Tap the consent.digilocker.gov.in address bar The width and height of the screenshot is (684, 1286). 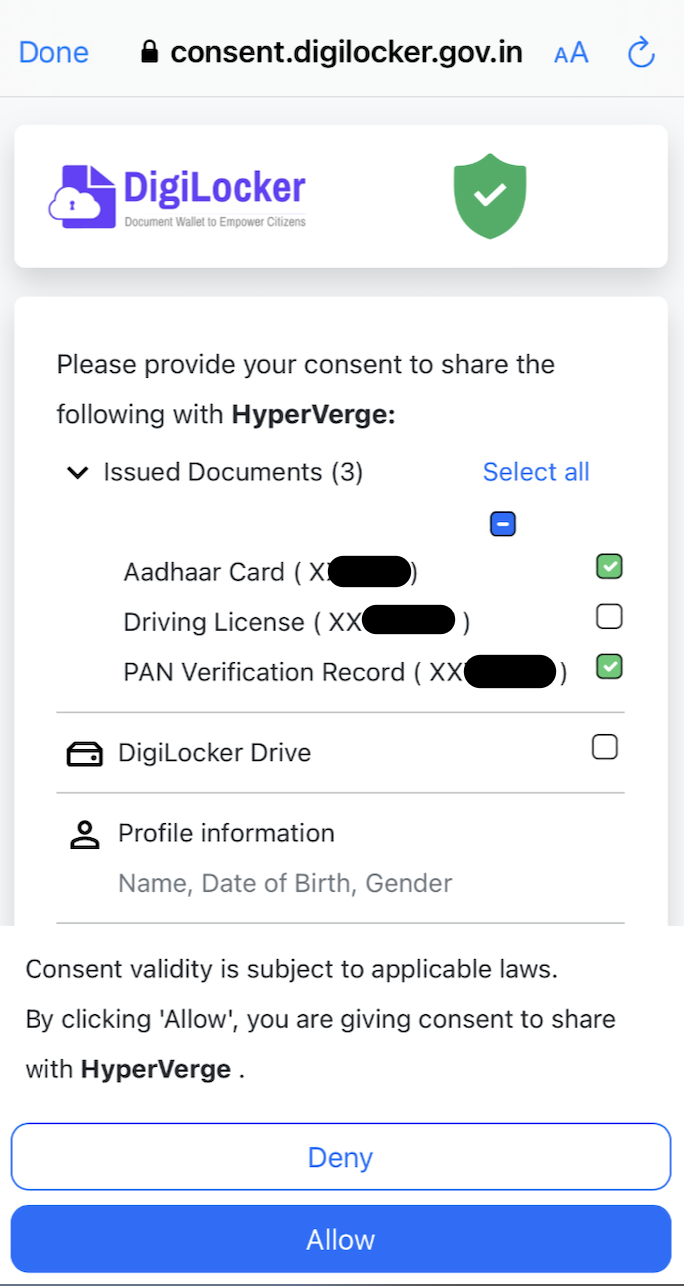point(345,52)
